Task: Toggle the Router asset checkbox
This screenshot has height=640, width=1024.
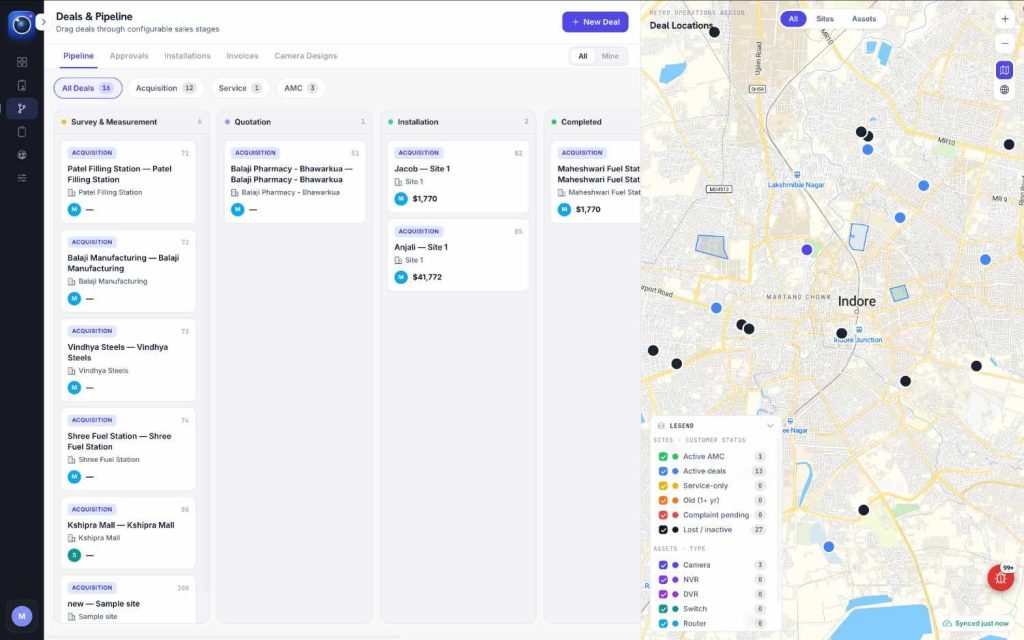Action: tap(663, 624)
